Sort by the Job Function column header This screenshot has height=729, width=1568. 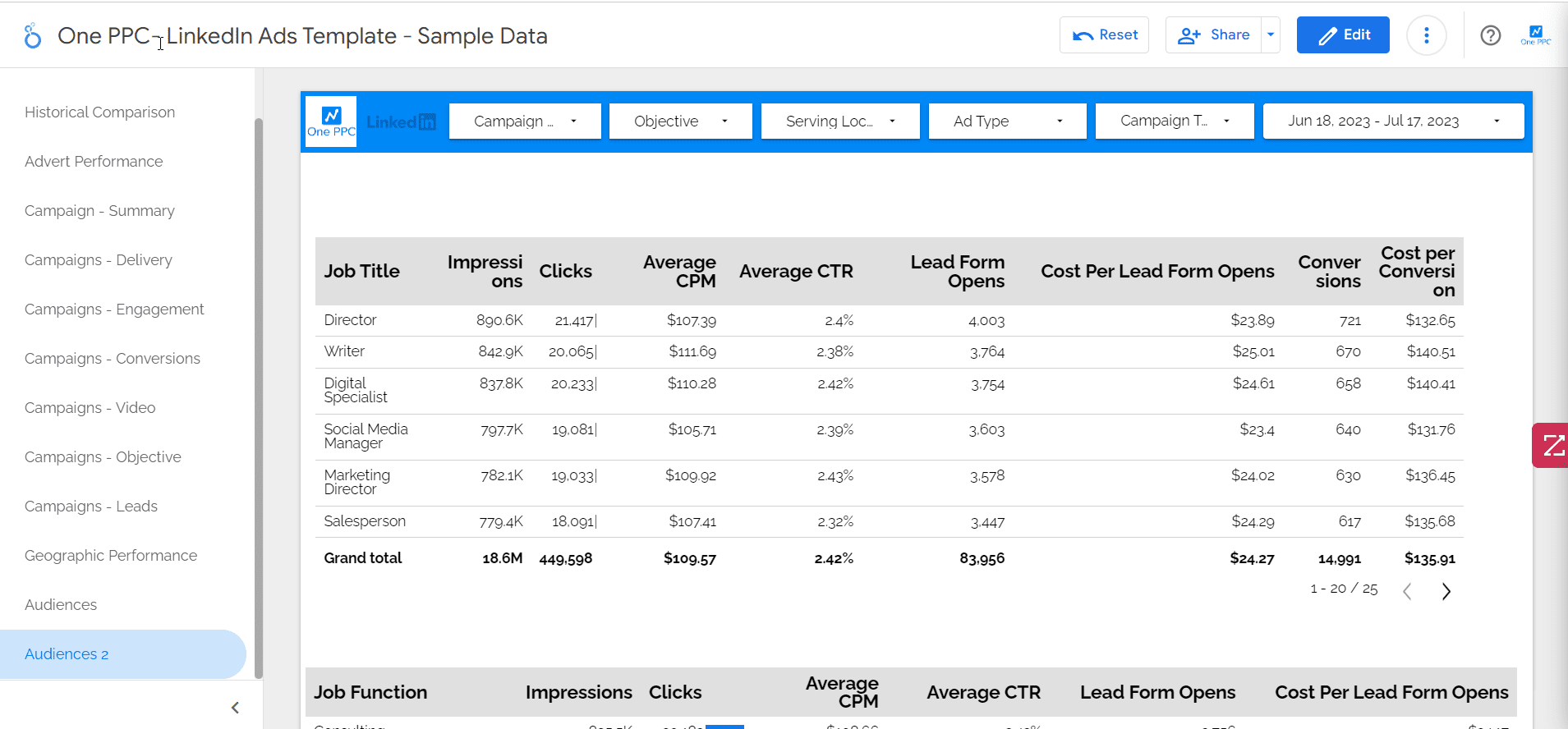(x=370, y=692)
